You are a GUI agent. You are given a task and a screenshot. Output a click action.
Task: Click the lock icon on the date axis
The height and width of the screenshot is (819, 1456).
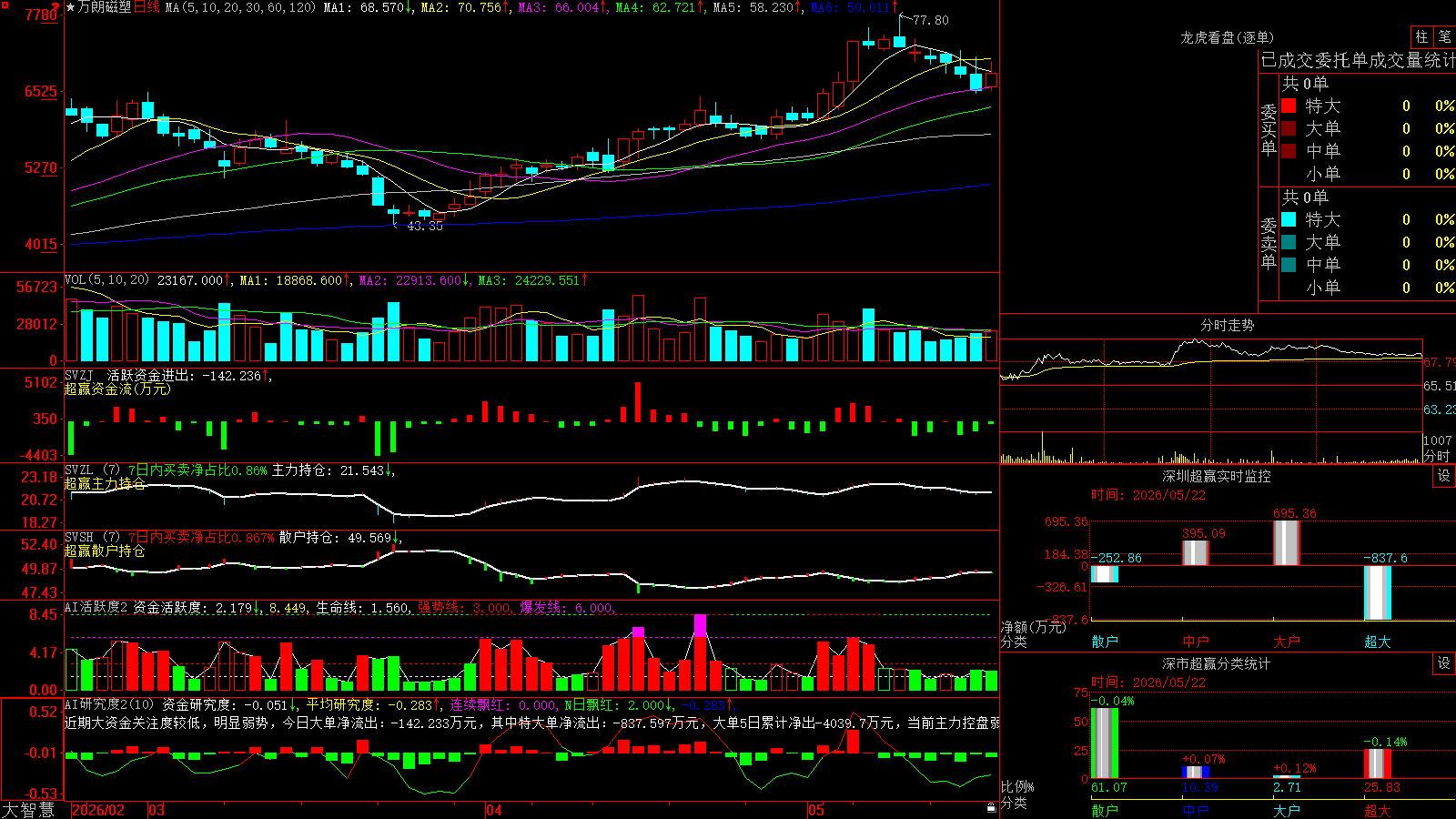click(991, 808)
